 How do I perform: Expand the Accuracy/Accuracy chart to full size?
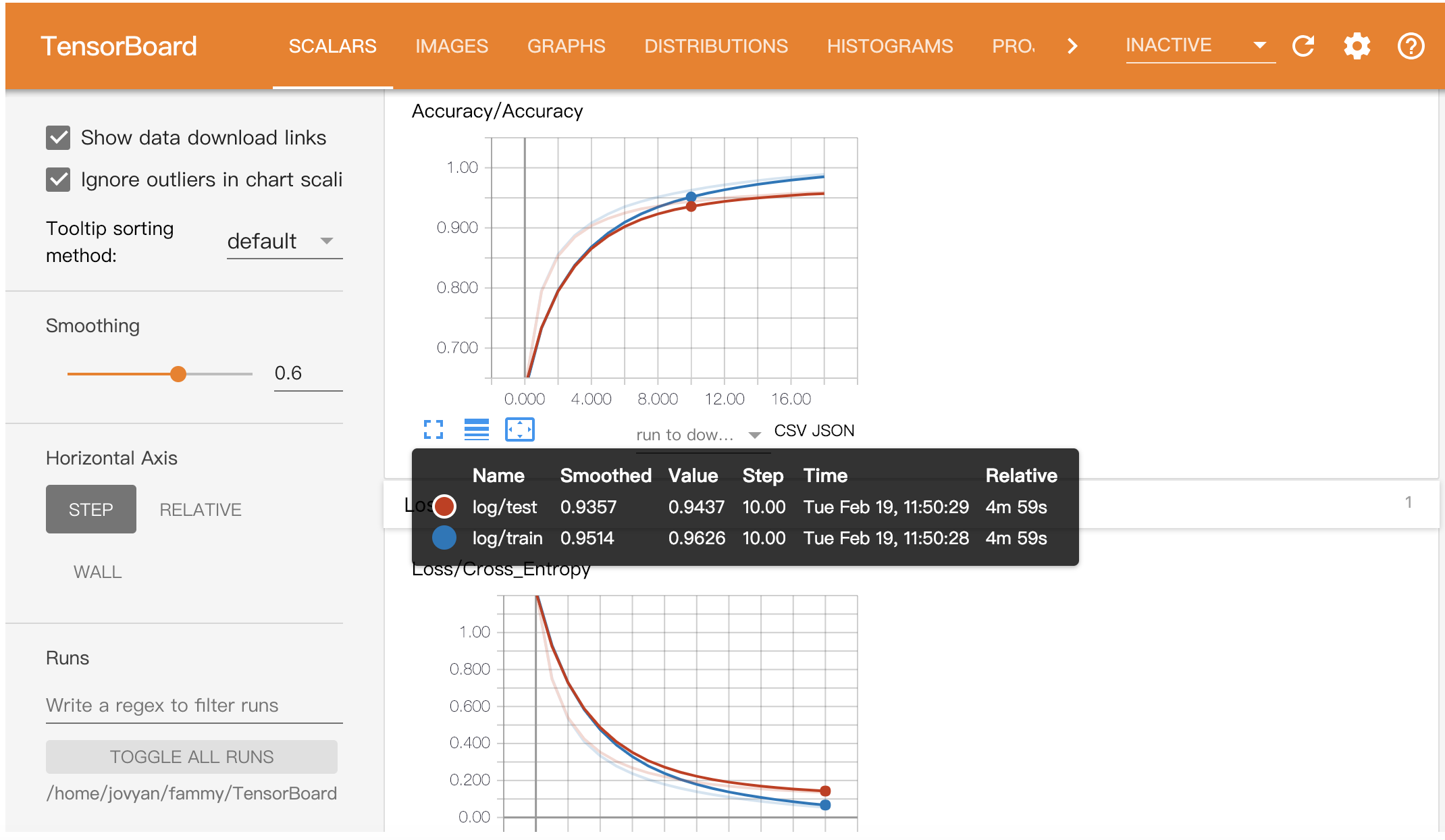[433, 429]
